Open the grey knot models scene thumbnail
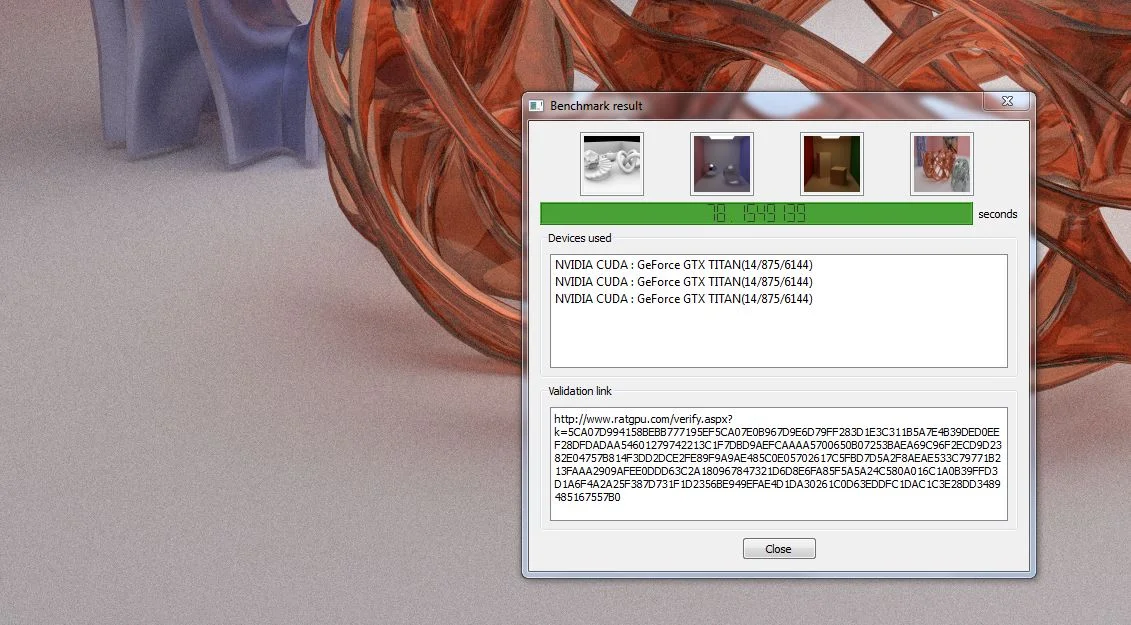Viewport: 1131px width, 625px height. (612, 164)
